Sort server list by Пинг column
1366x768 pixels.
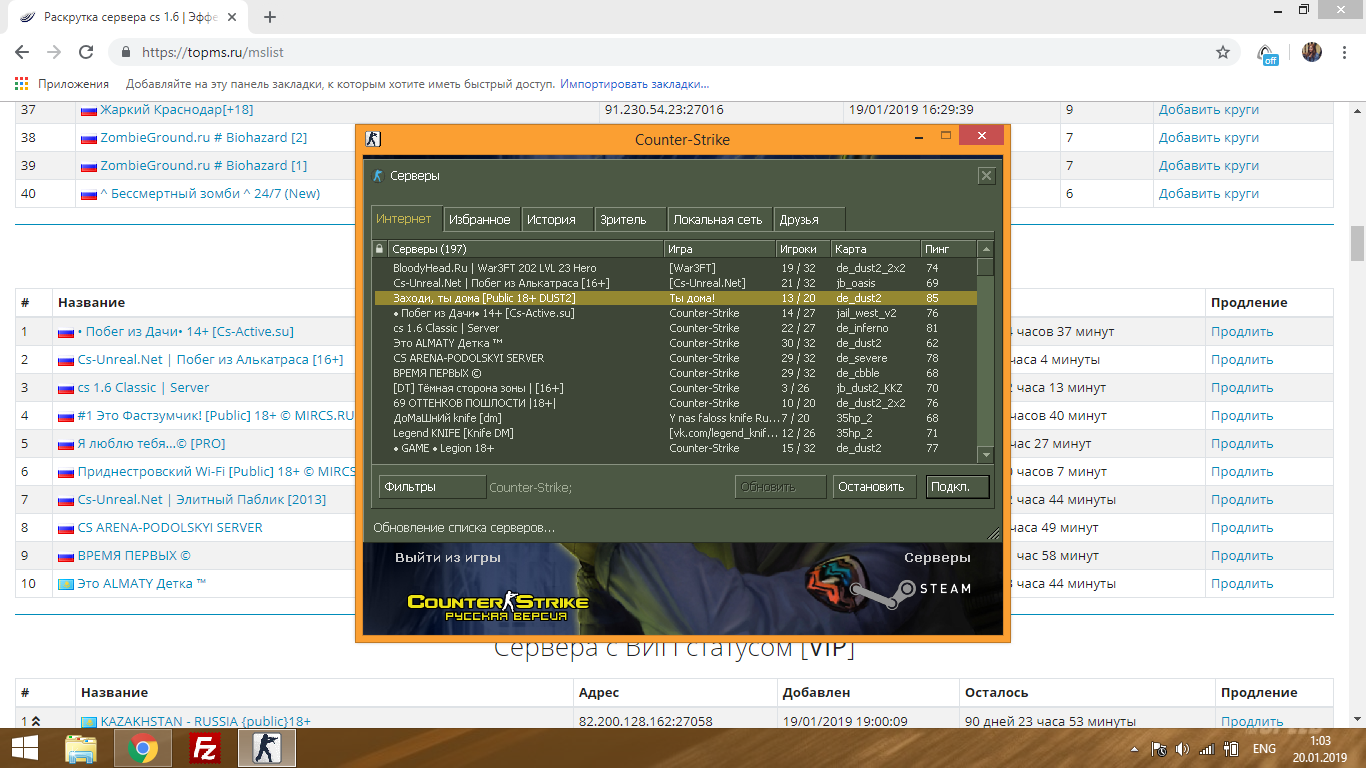[x=950, y=249]
